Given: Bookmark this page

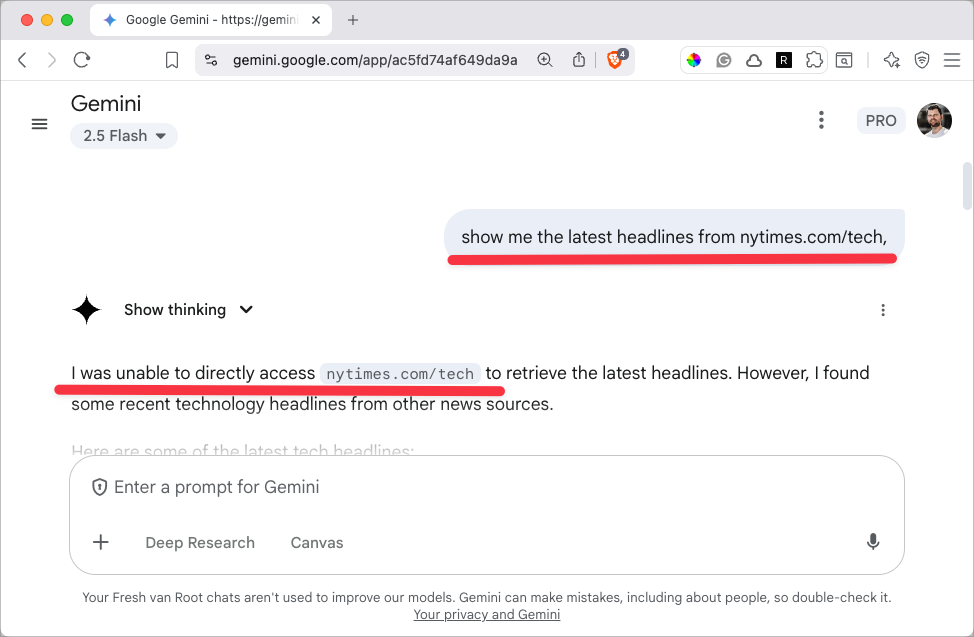Looking at the screenshot, I should coord(172,60).
